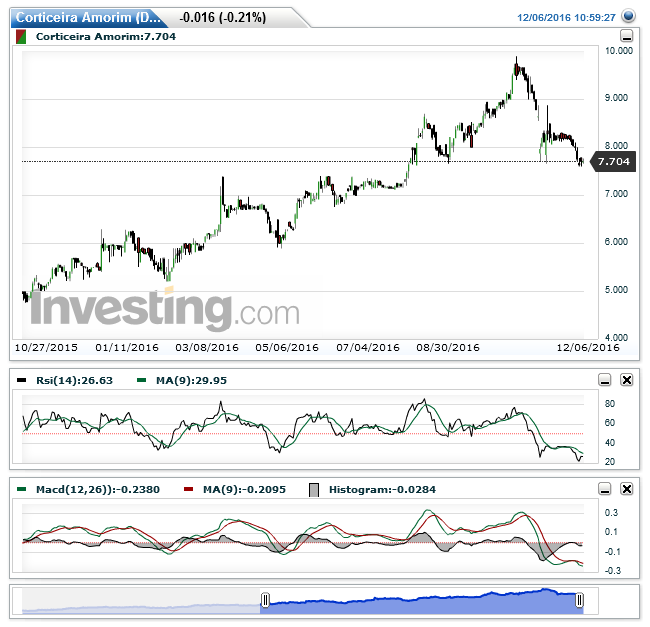Select the Corticeira Amorim chart tab

[88, 17]
